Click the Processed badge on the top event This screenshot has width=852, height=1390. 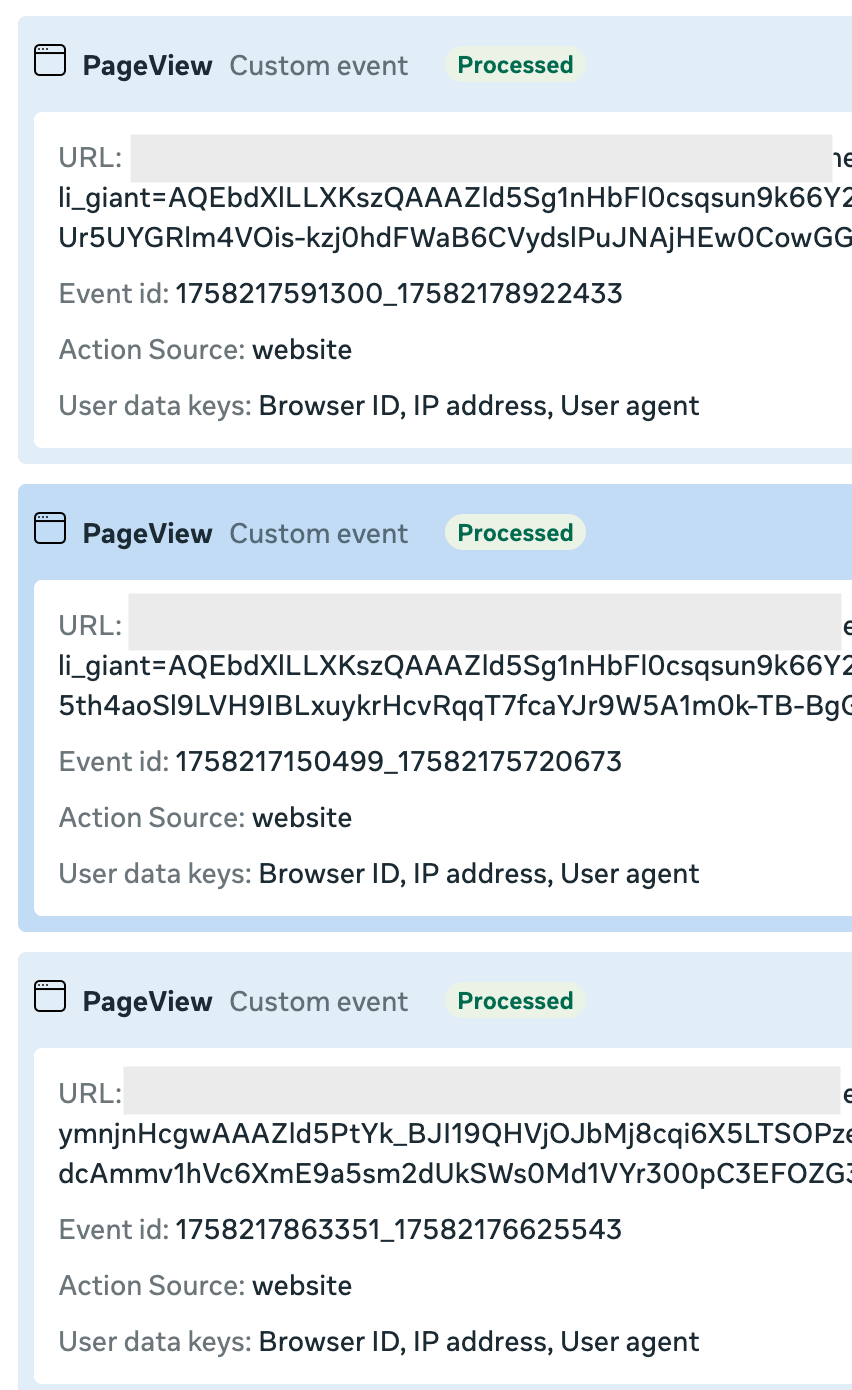515,65
